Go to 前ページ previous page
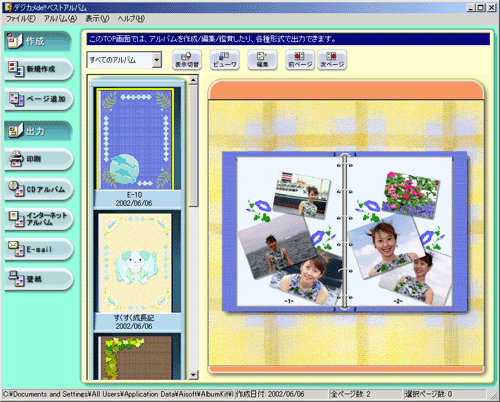 (300, 60)
